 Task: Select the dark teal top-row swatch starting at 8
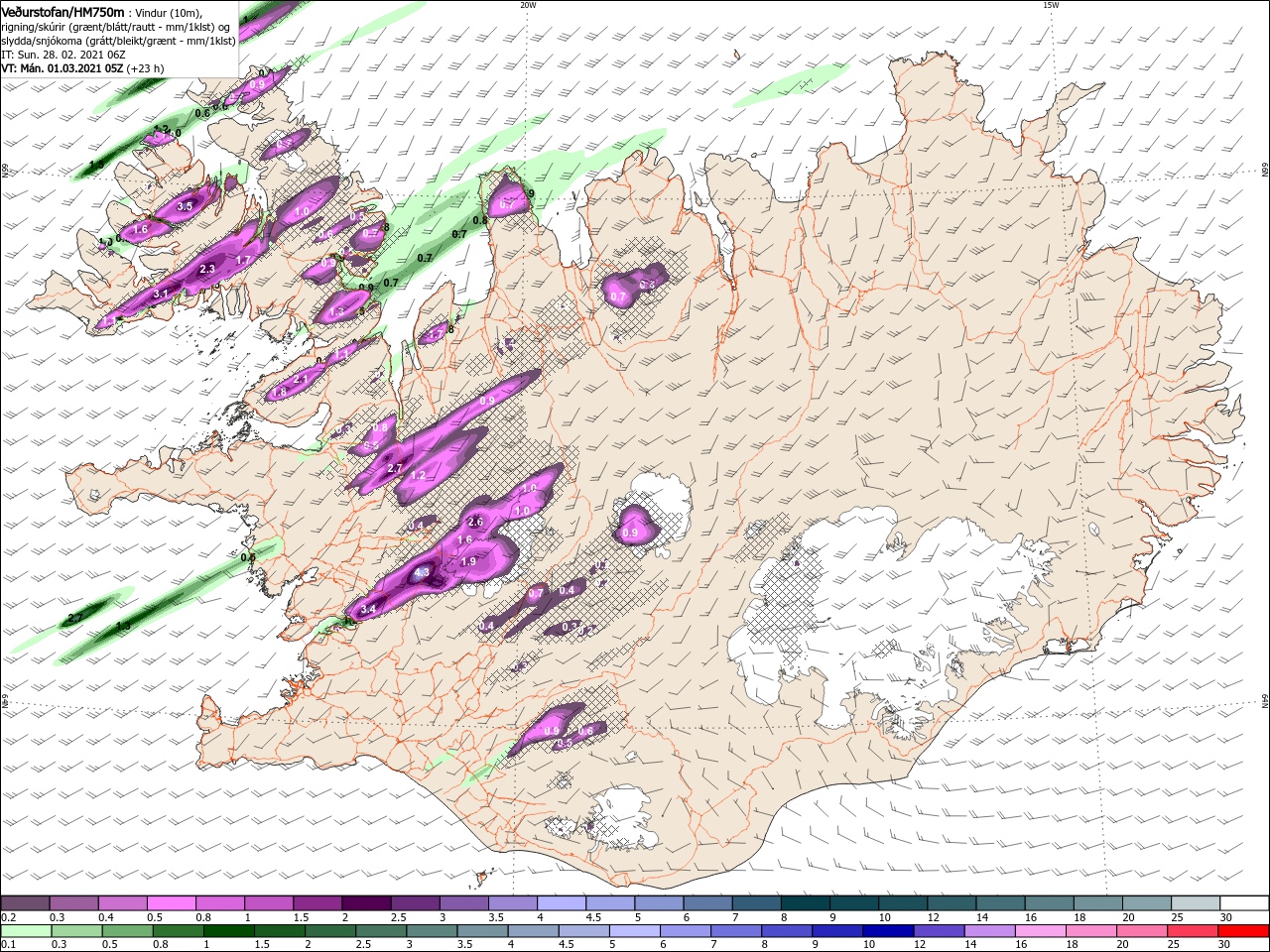[x=806, y=903]
